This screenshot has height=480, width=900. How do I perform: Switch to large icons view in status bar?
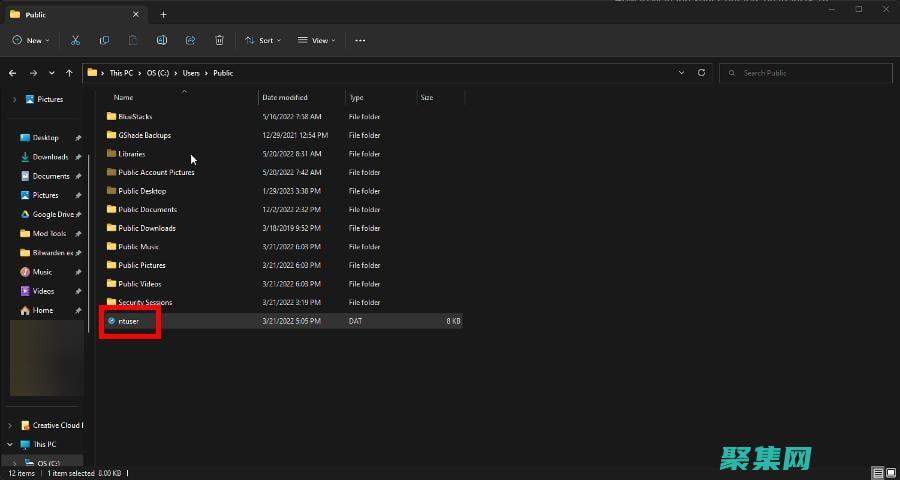coord(890,472)
